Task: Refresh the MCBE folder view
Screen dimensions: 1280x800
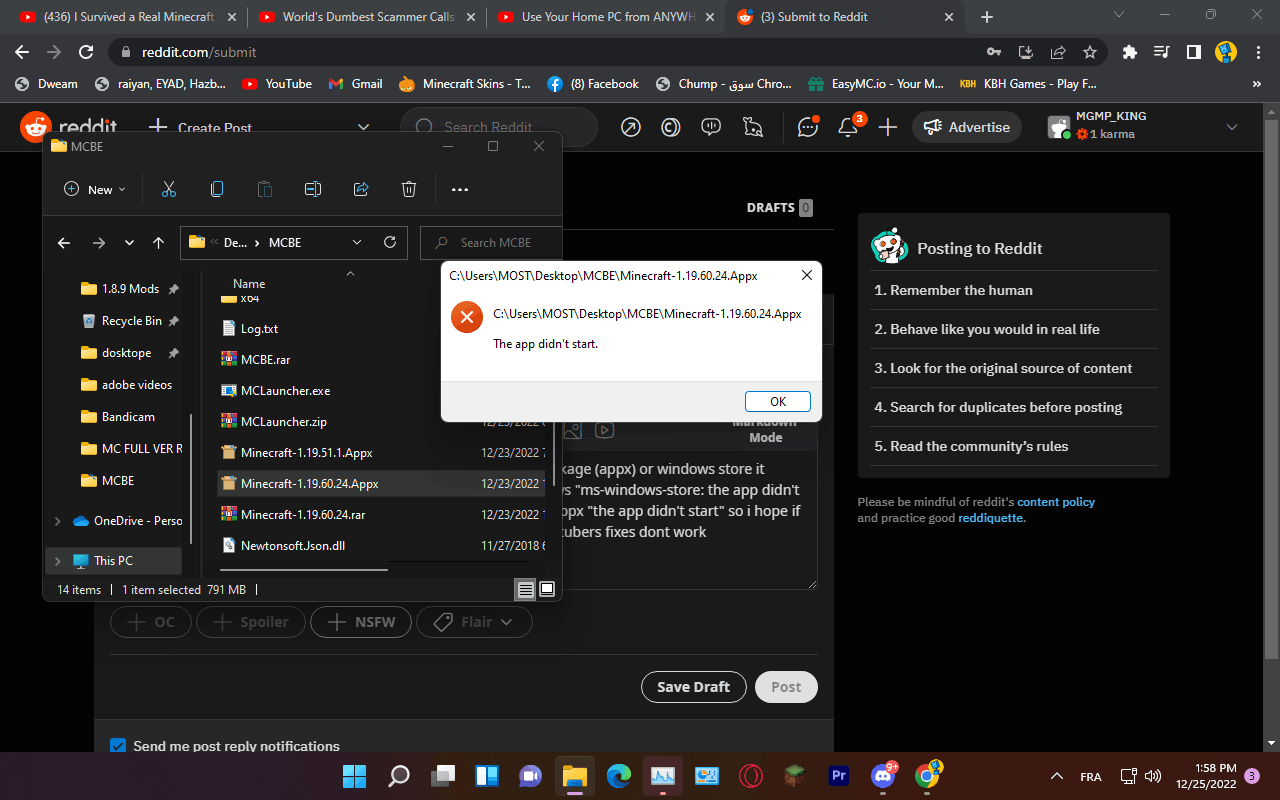Action: coord(390,242)
